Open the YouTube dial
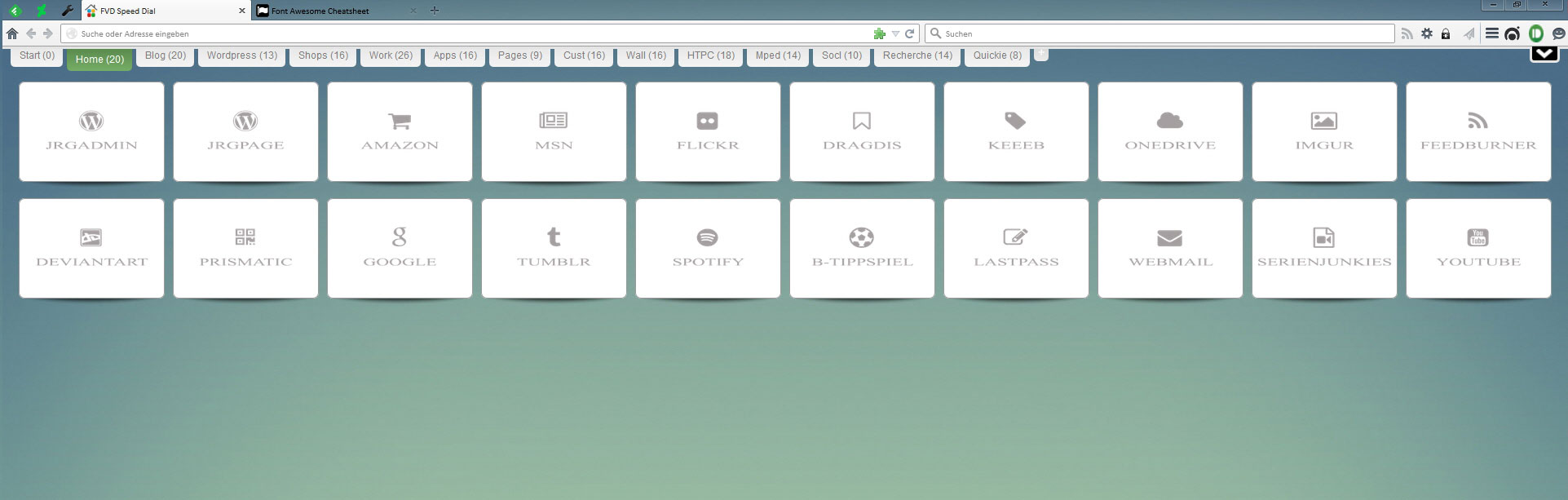1568x500 pixels. click(1478, 248)
